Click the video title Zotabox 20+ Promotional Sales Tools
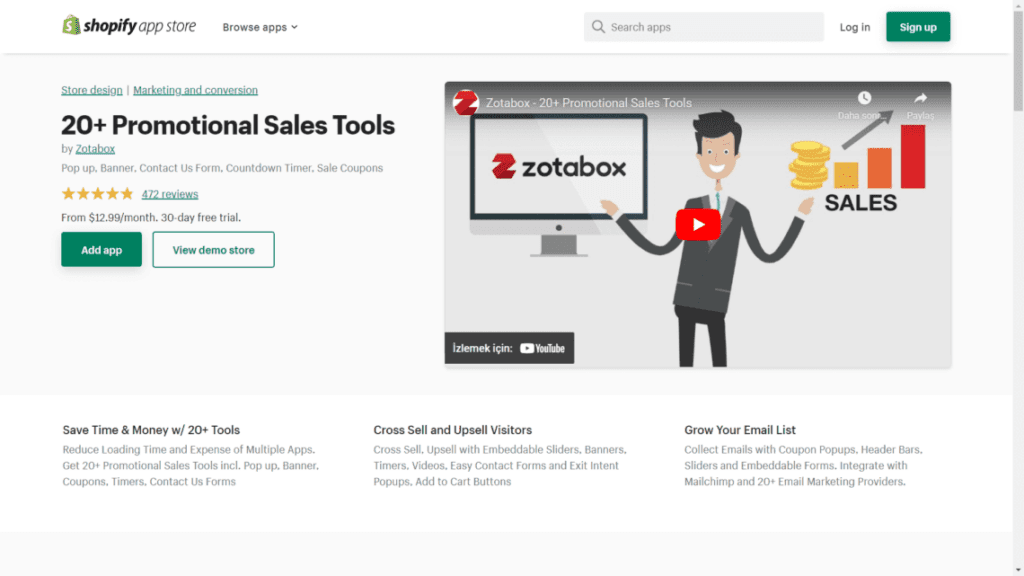The height and width of the screenshot is (576, 1024). tap(591, 101)
